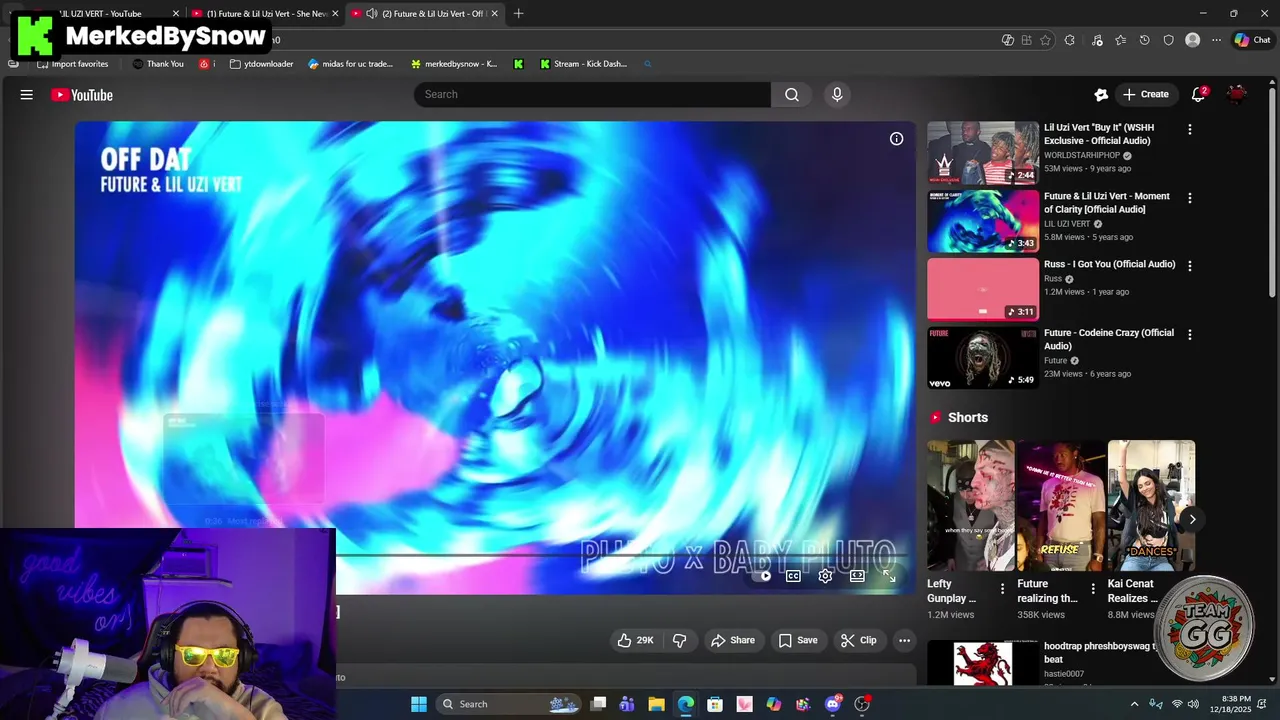Viewport: 1280px width, 720px height.
Task: Open the ytdownloader bookmark folder
Action: click(x=262, y=64)
